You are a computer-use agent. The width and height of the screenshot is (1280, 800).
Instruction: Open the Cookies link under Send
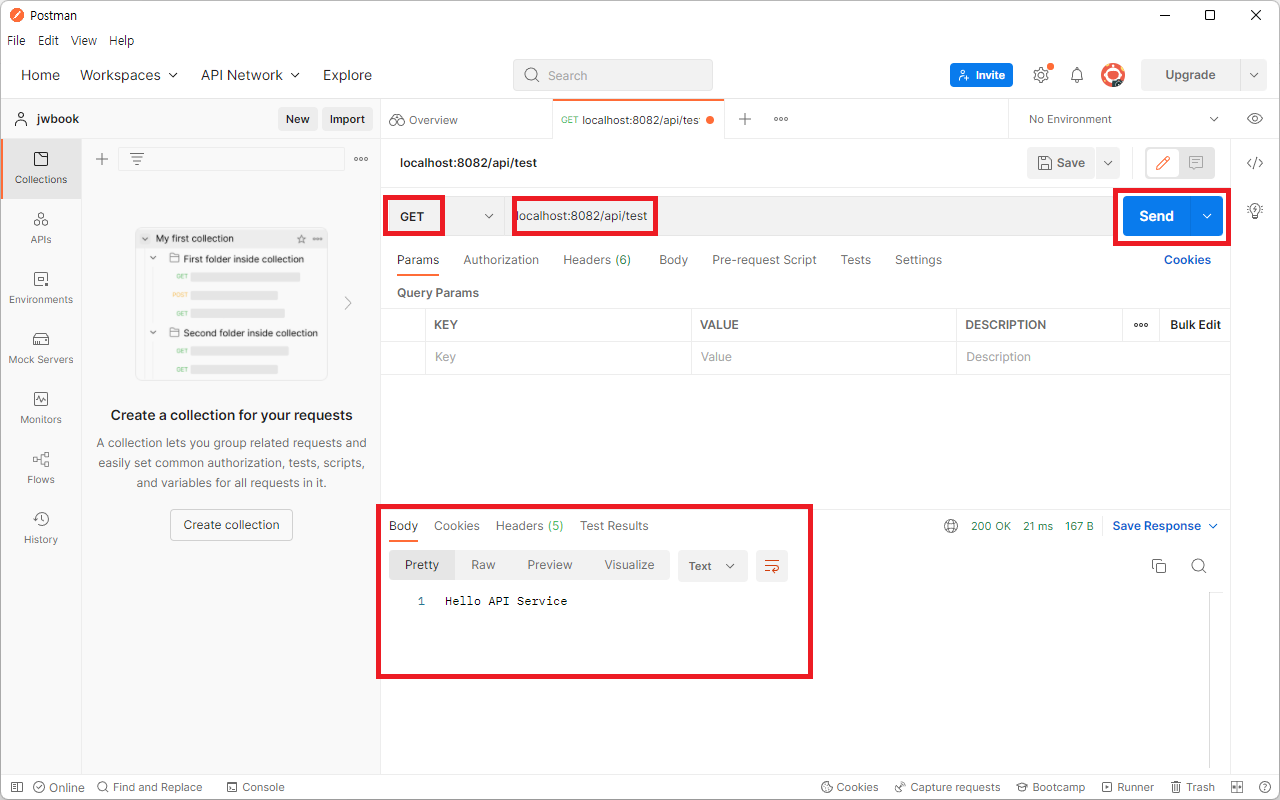click(1187, 260)
